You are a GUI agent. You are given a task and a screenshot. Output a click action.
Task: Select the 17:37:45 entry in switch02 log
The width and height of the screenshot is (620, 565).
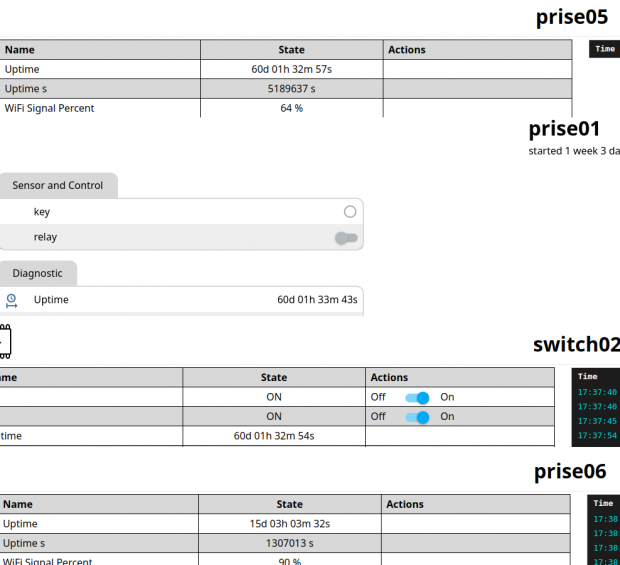(597, 421)
